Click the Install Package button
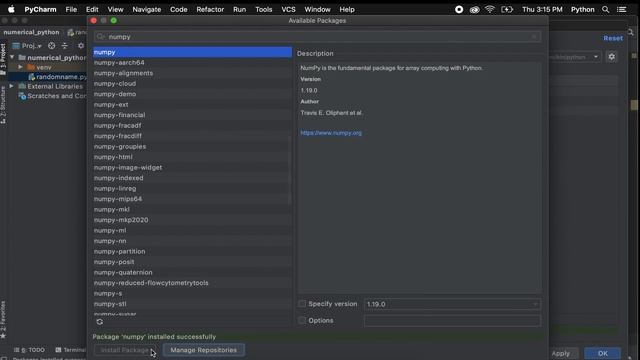Screen dimensions: 640x360 pos(124,350)
